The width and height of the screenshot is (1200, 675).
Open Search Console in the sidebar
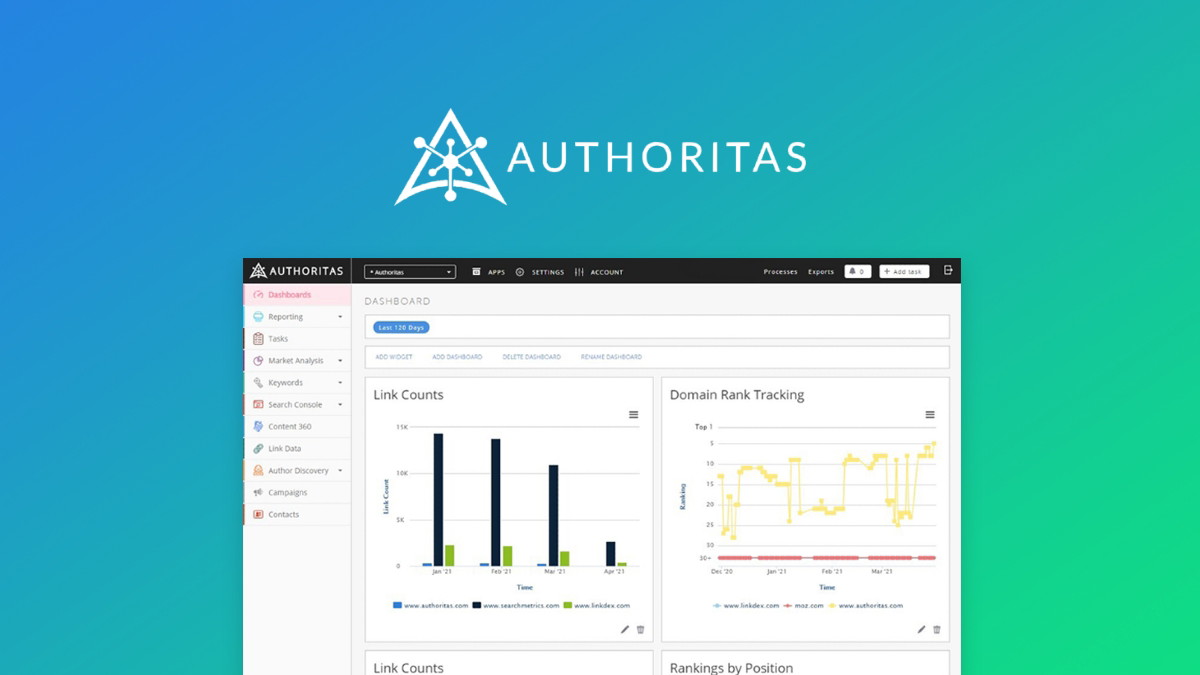(297, 405)
